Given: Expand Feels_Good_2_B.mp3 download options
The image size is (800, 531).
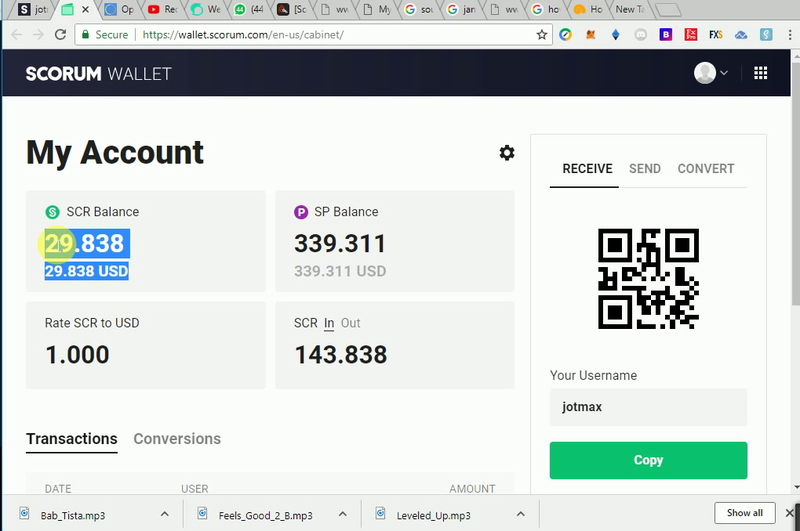Looking at the screenshot, I should point(343,514).
